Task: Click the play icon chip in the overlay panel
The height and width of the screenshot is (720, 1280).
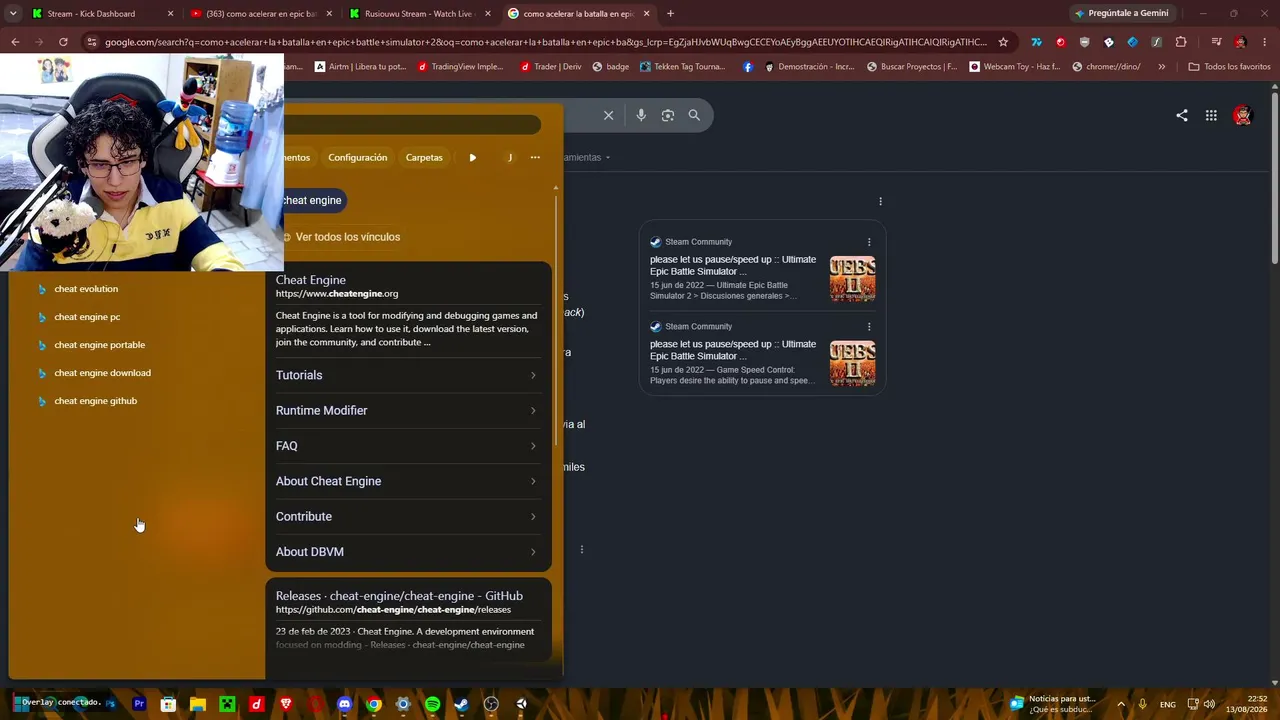Action: point(472,157)
